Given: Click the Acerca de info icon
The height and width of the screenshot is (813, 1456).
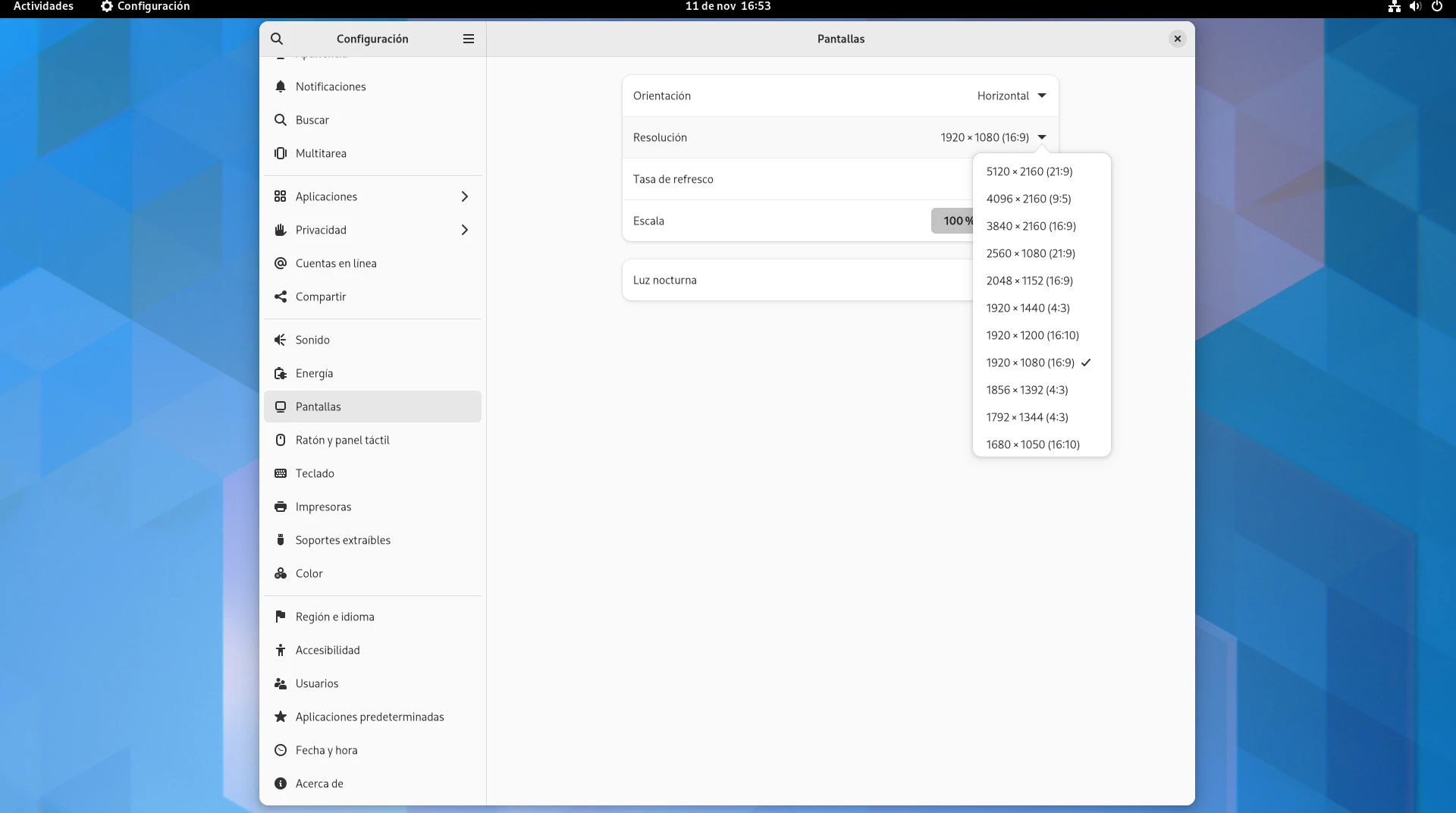Looking at the screenshot, I should coord(281,783).
